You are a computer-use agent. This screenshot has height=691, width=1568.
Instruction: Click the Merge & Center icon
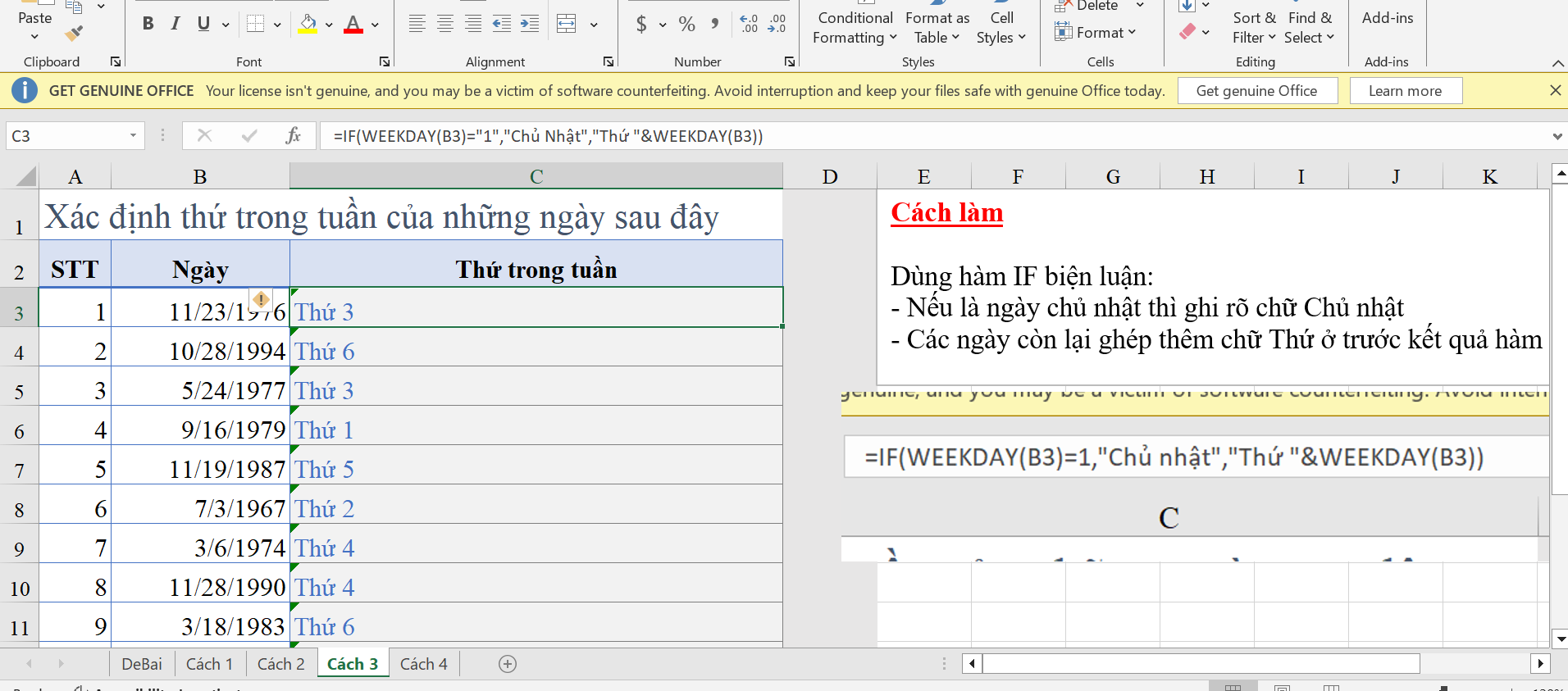pos(567,24)
